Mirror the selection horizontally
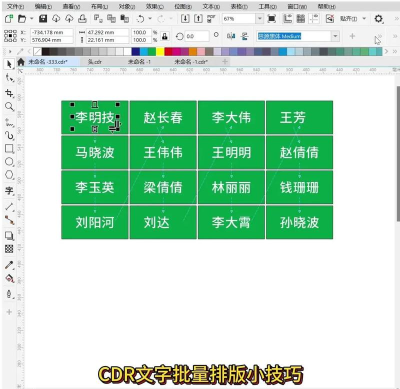 pos(231,36)
